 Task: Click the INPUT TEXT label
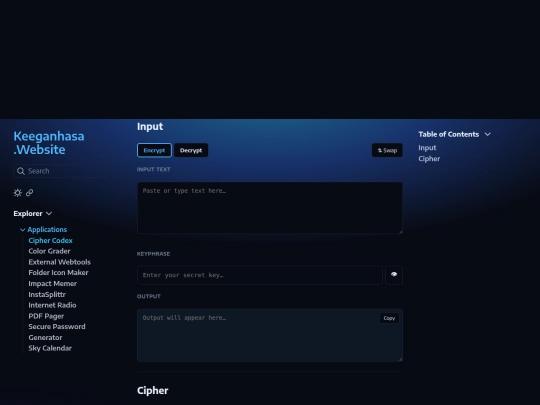154,169
